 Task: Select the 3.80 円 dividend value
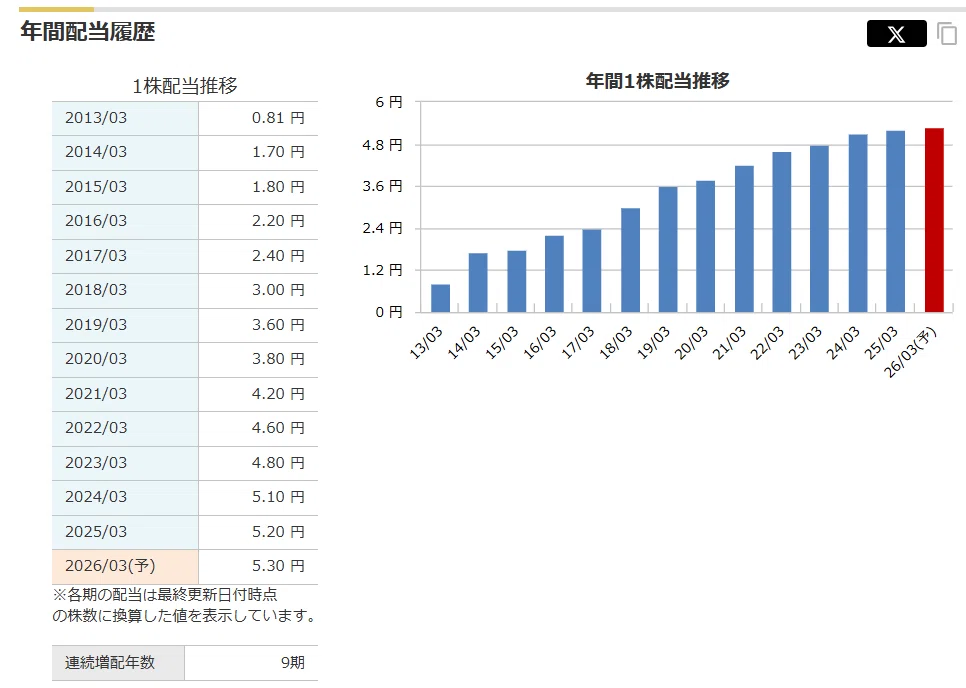[x=278, y=358]
